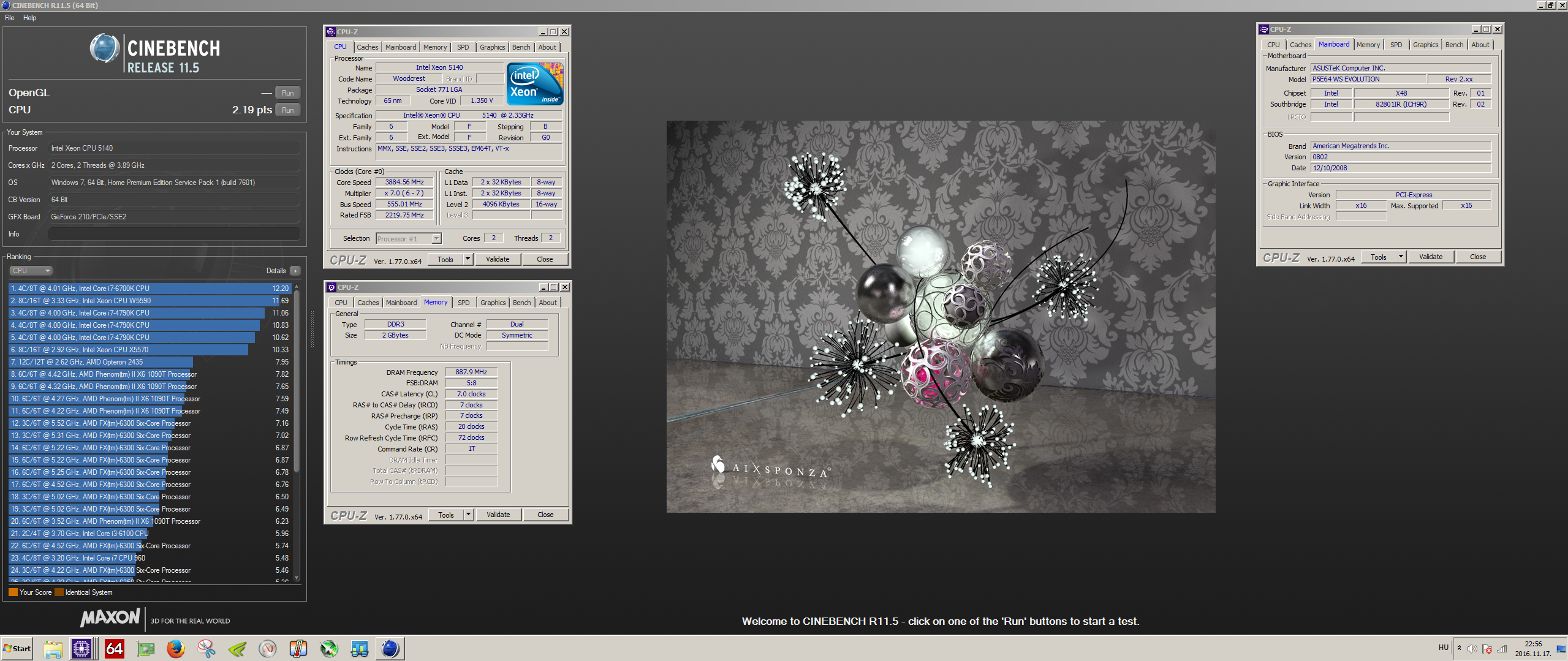The width and height of the screenshot is (1568, 661).
Task: Run the CPU benchmark
Action: (287, 110)
